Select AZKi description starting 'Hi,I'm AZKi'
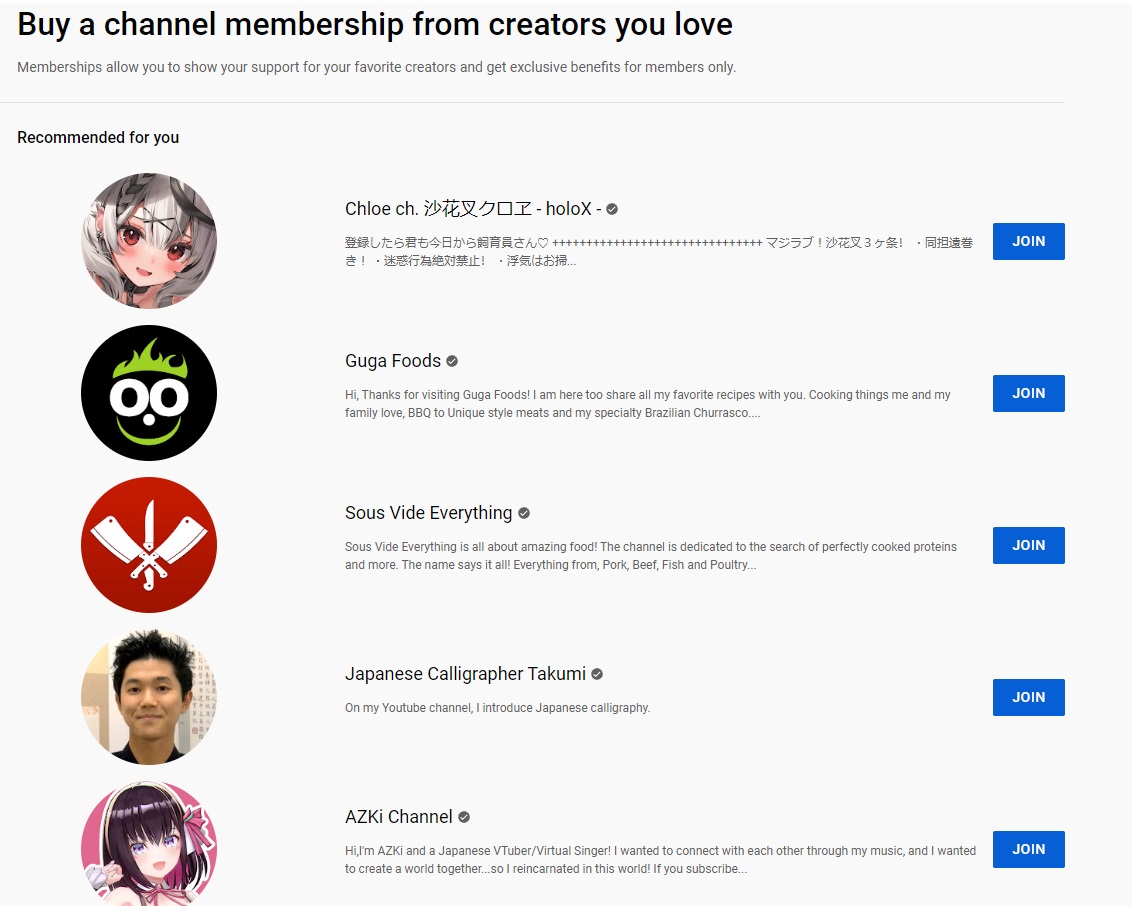 coord(660,860)
